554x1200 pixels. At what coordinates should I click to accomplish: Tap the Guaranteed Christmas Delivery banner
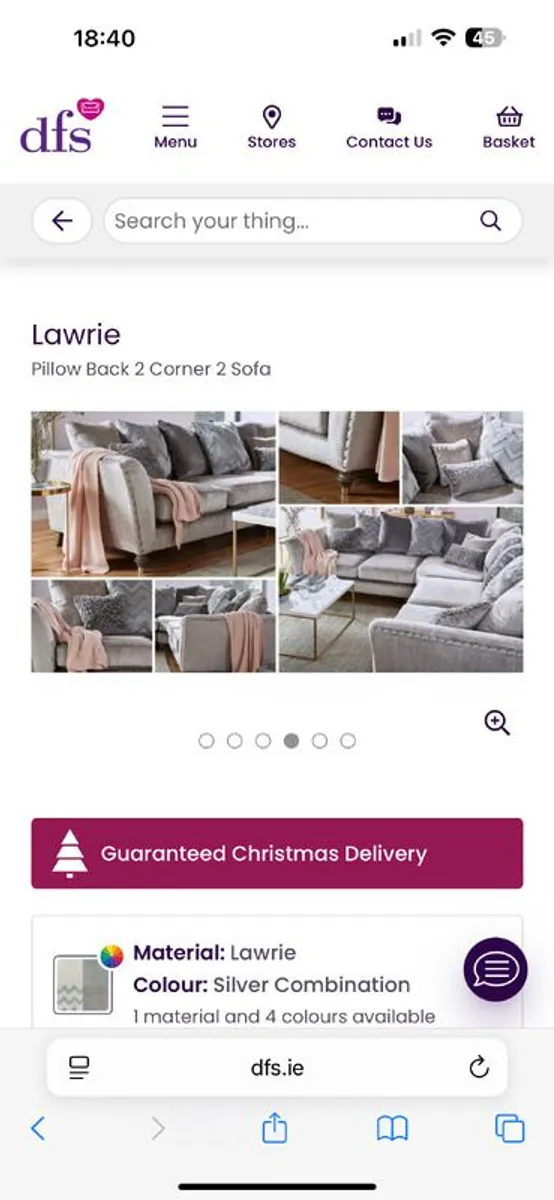coord(277,853)
